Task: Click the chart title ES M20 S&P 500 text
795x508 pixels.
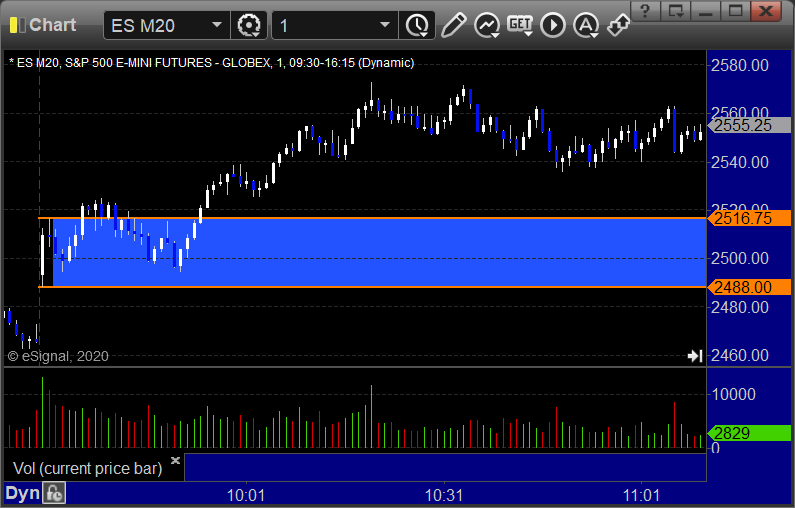Action: click(x=211, y=63)
